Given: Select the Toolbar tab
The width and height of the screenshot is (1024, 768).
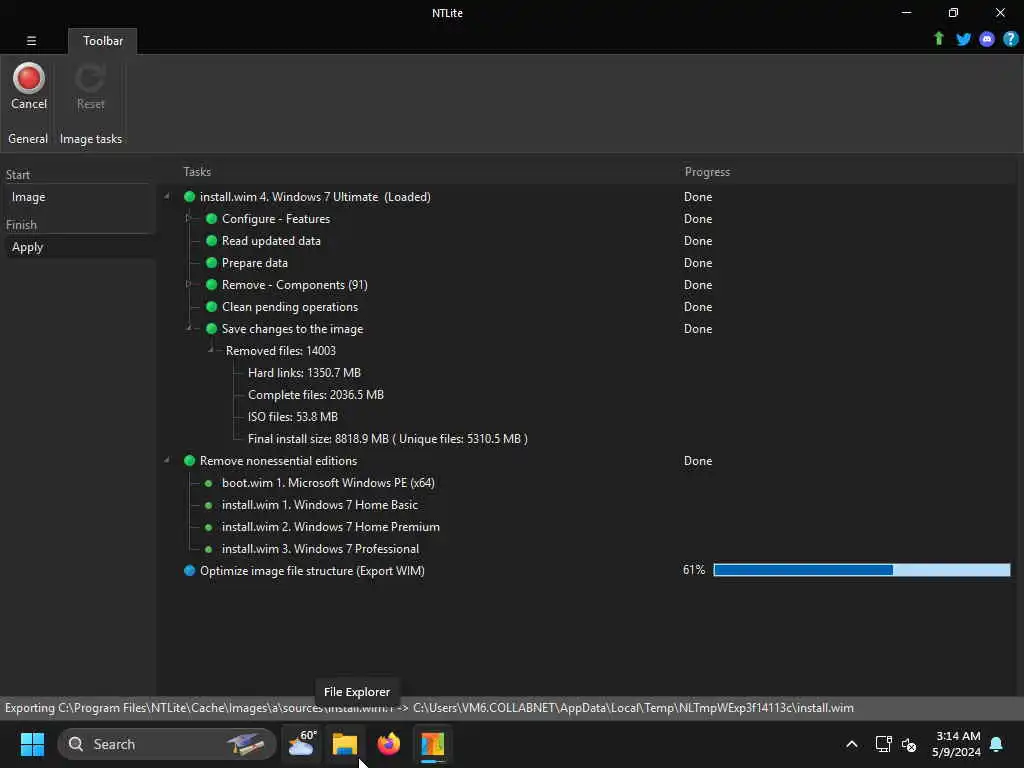Looking at the screenshot, I should pos(103,40).
